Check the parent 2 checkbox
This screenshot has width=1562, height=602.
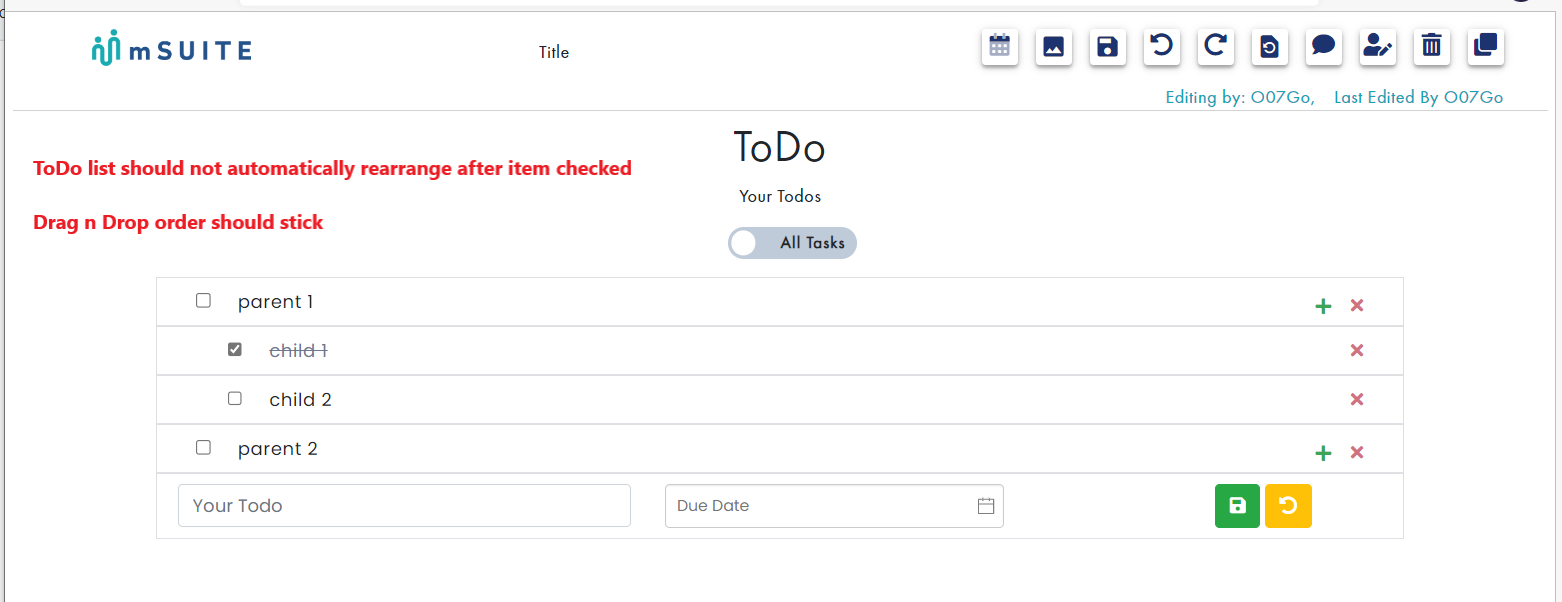(x=203, y=447)
